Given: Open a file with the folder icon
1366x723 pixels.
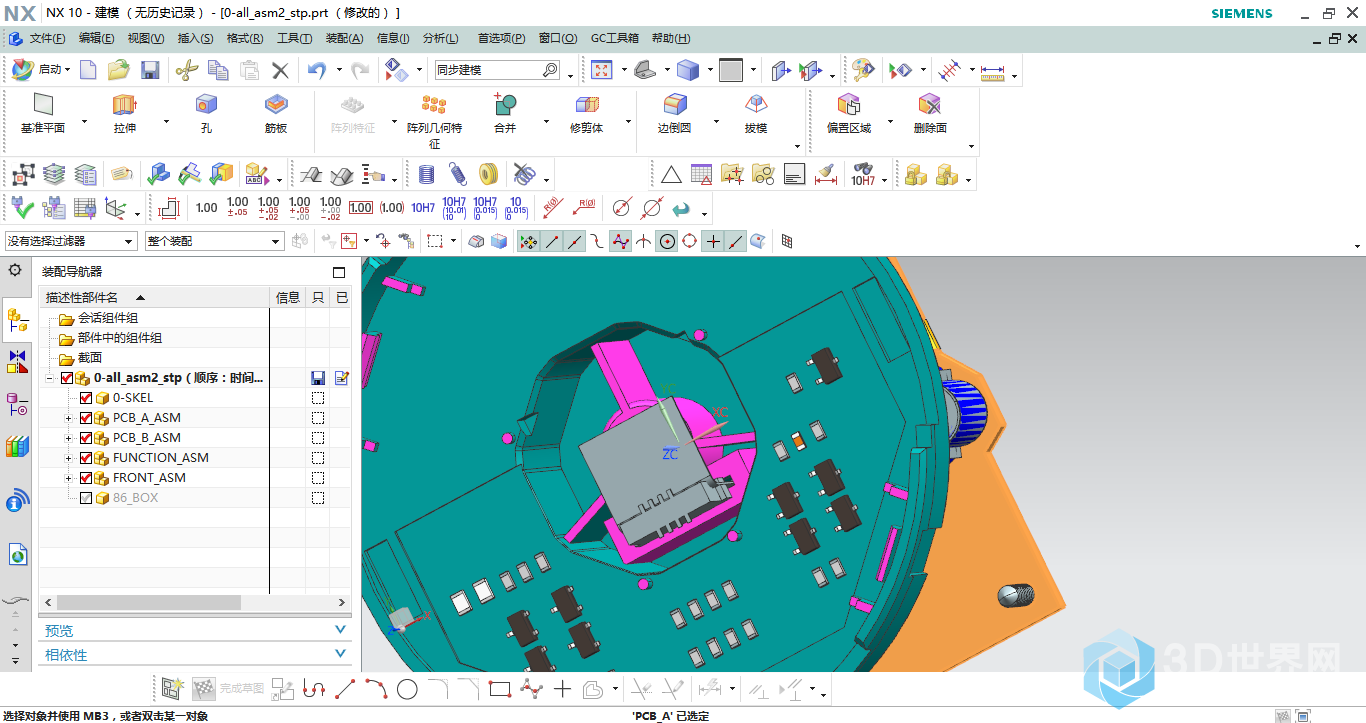Looking at the screenshot, I should (119, 70).
